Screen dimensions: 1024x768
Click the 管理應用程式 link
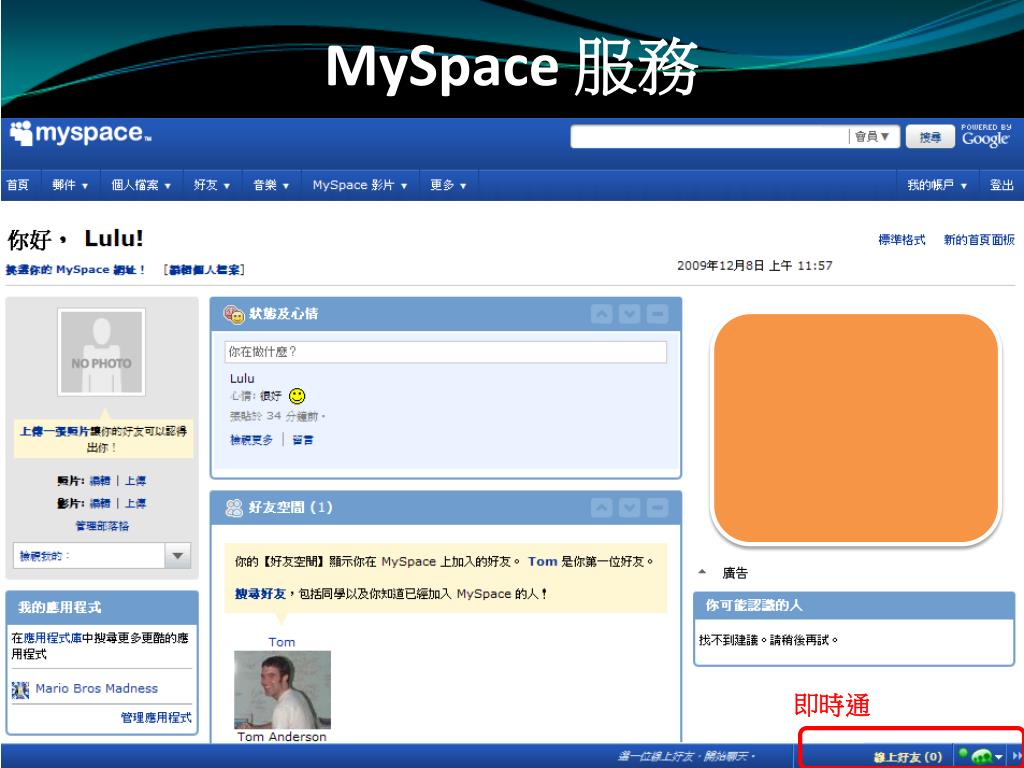(x=156, y=718)
